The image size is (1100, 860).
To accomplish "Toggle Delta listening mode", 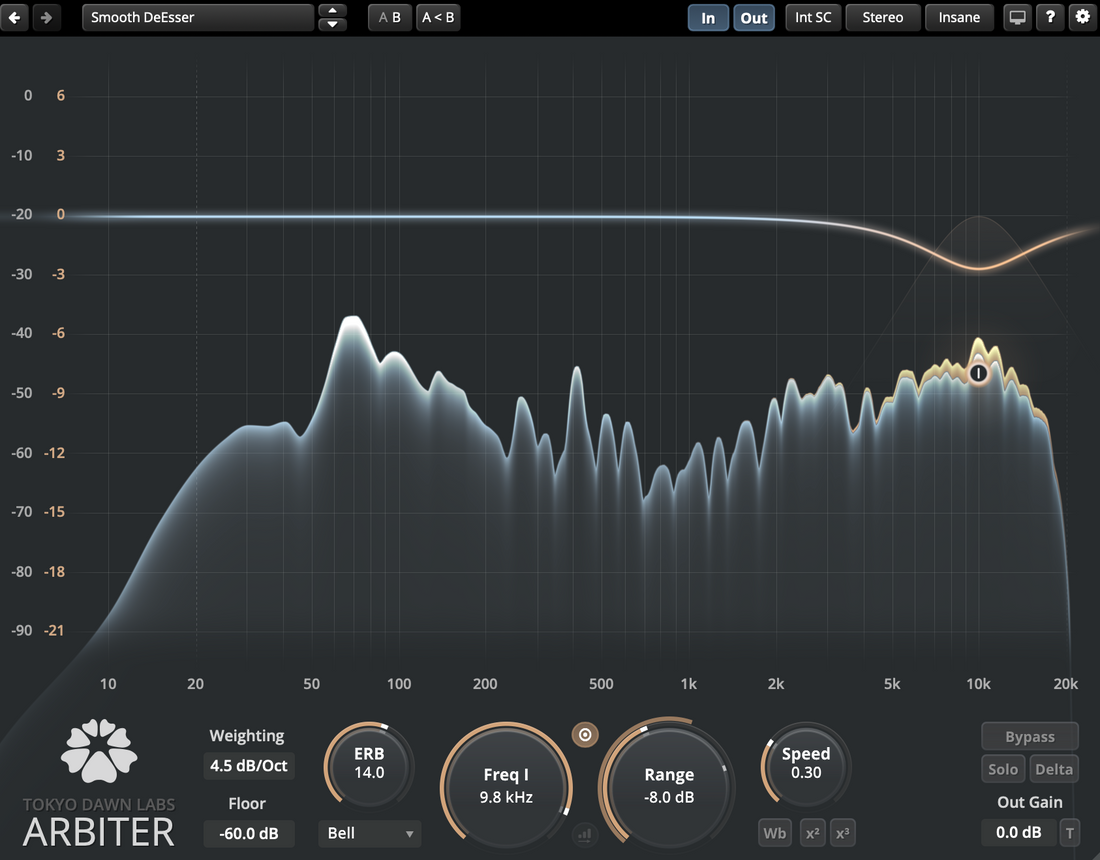I will click(x=1054, y=769).
